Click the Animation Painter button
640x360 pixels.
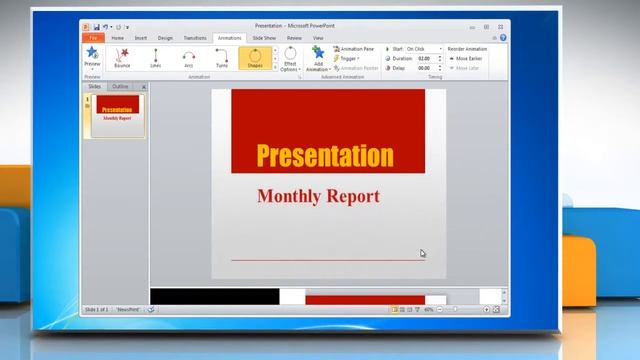click(x=356, y=68)
